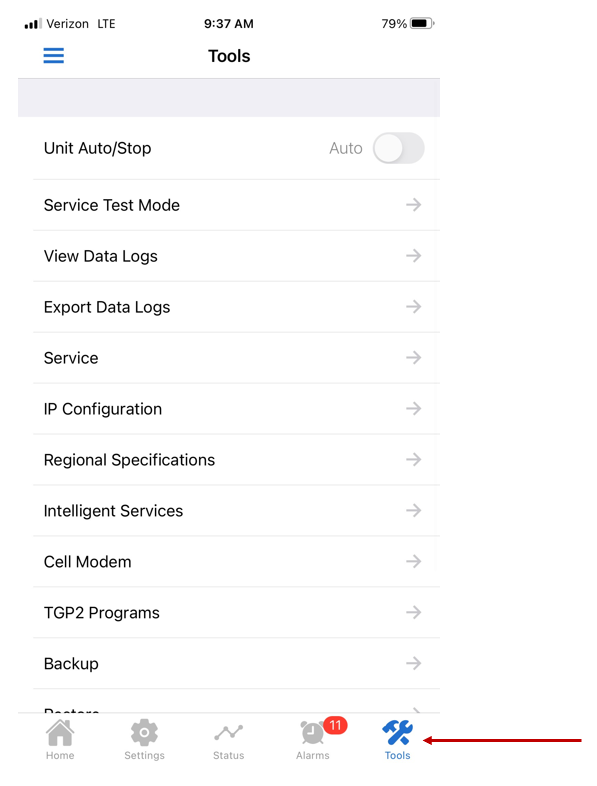Image resolution: width=597 pixels, height=786 pixels.
Task: Open Service Test Mode arrow
Action: [x=414, y=205]
